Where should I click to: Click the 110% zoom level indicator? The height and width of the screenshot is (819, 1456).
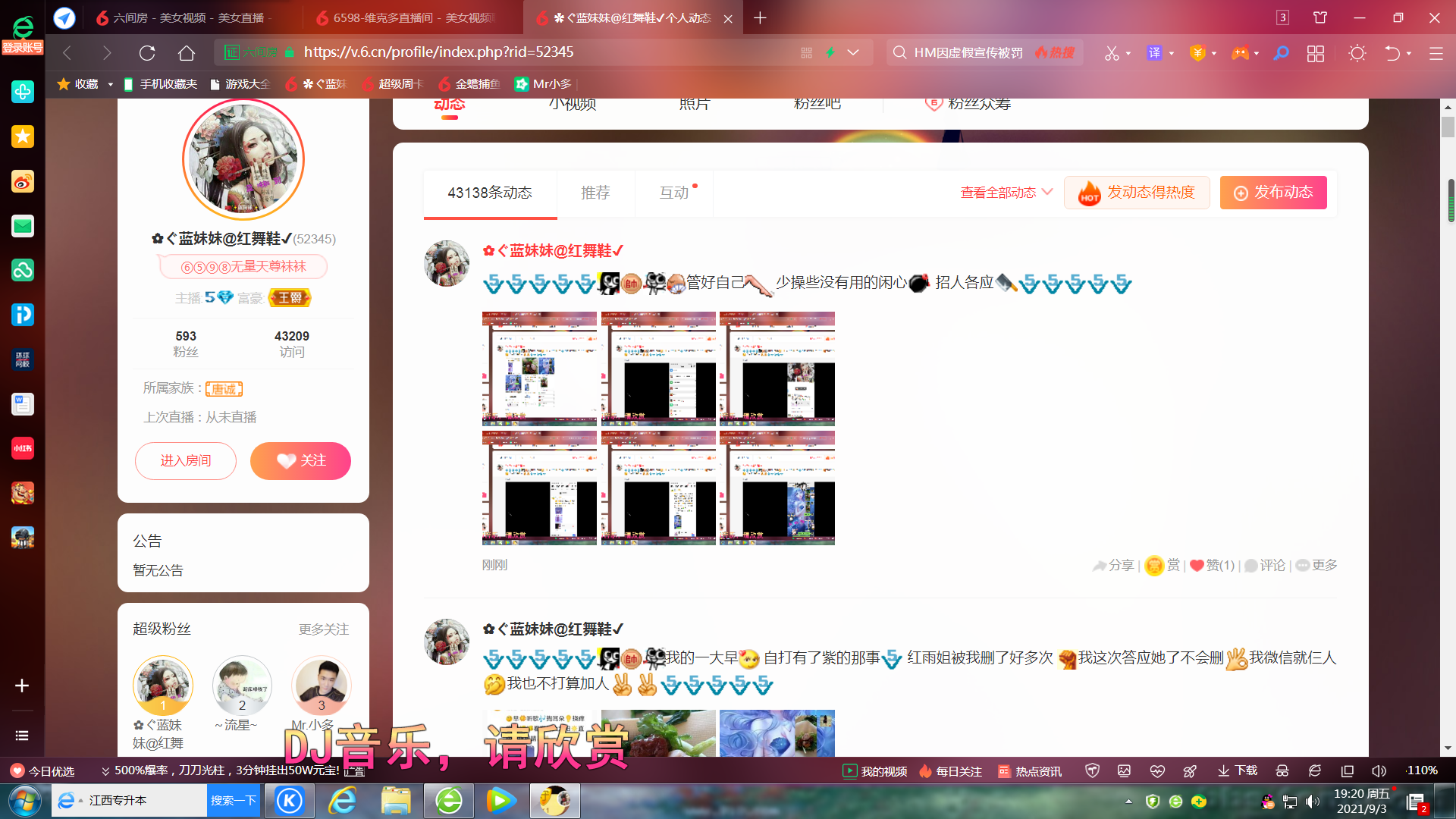point(1421,770)
